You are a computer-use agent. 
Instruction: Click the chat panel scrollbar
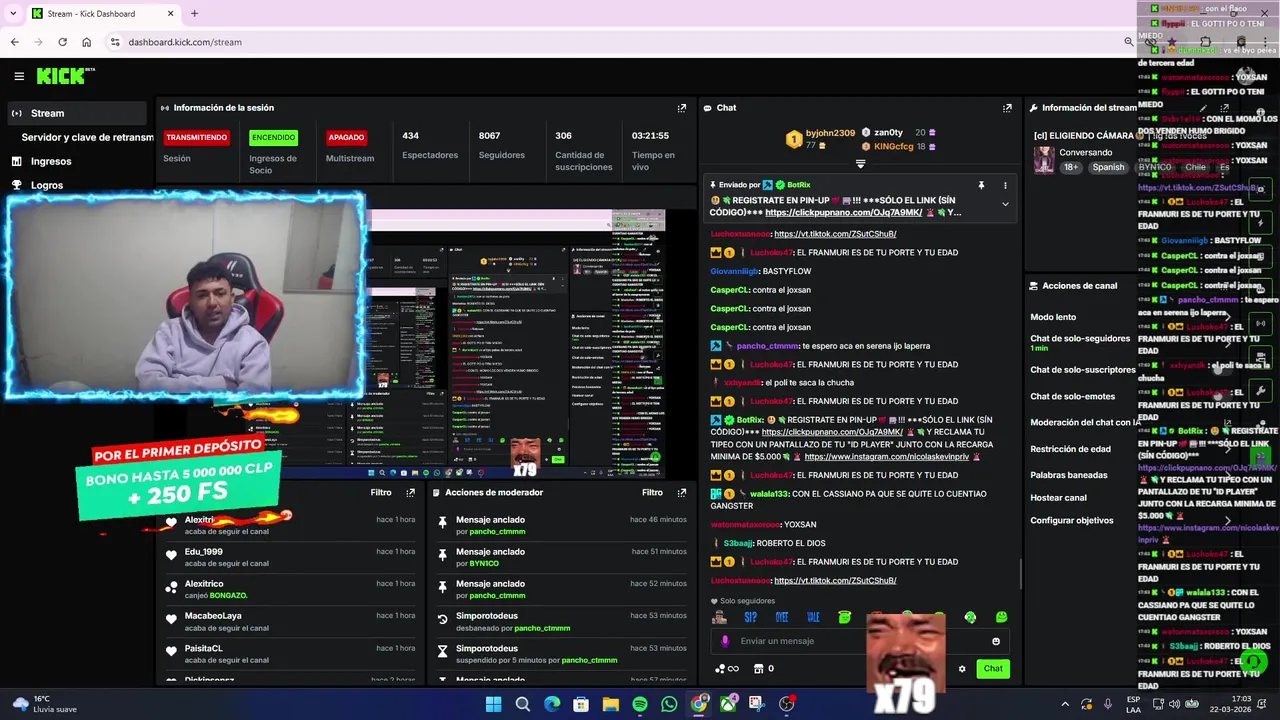(1020, 575)
